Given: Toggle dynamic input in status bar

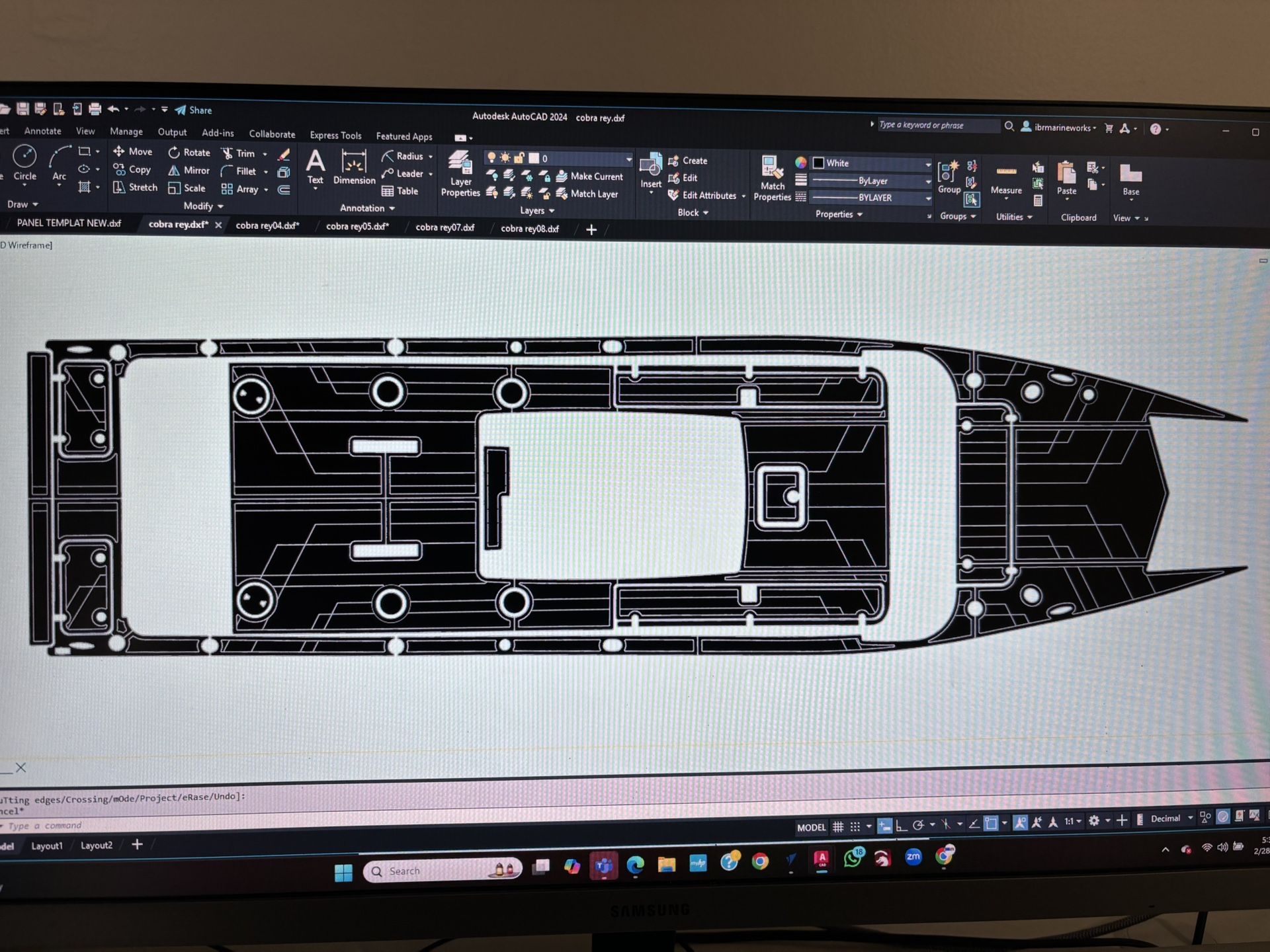Looking at the screenshot, I should (884, 825).
